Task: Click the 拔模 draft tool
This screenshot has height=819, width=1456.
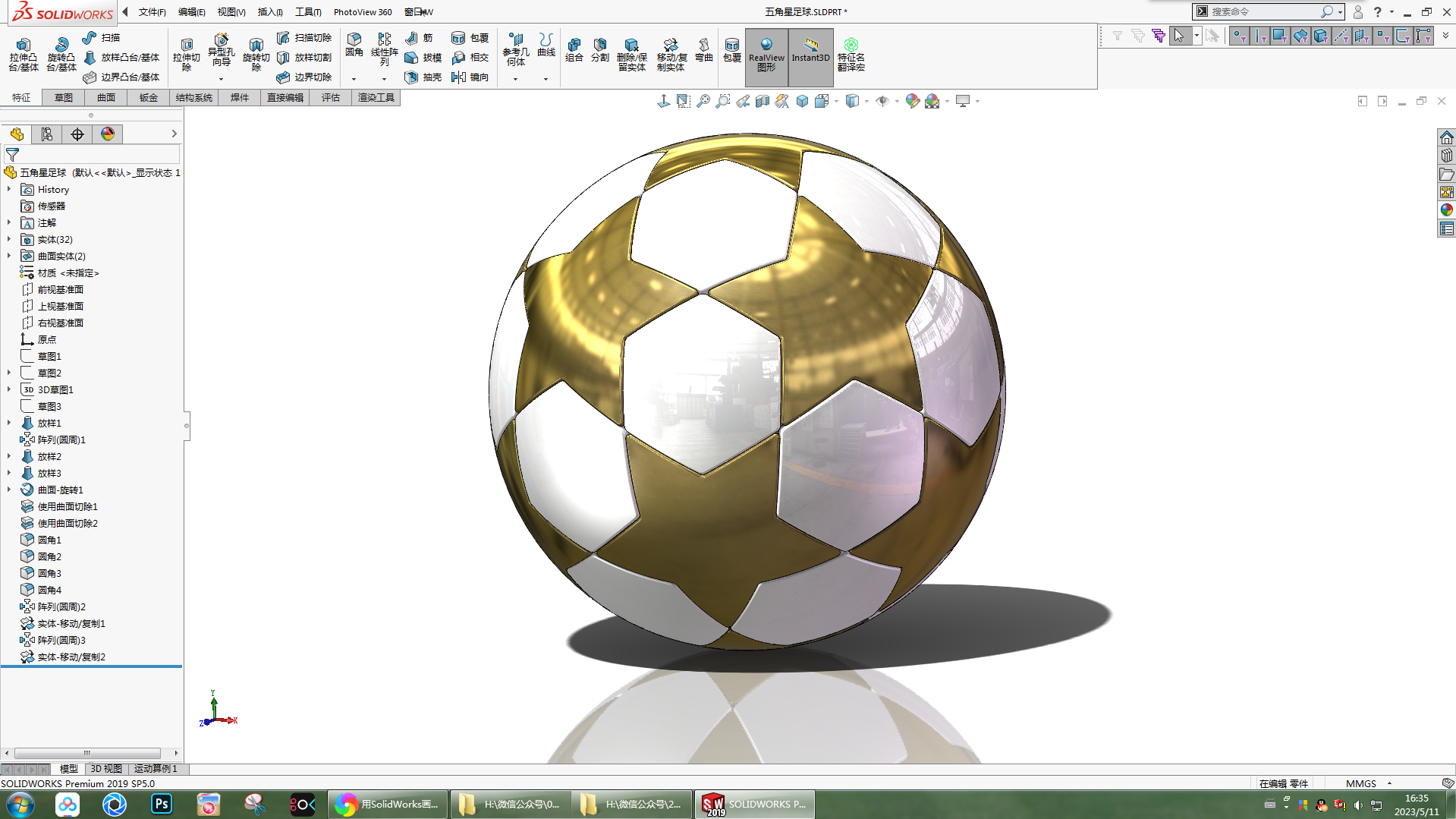Action: pos(423,57)
